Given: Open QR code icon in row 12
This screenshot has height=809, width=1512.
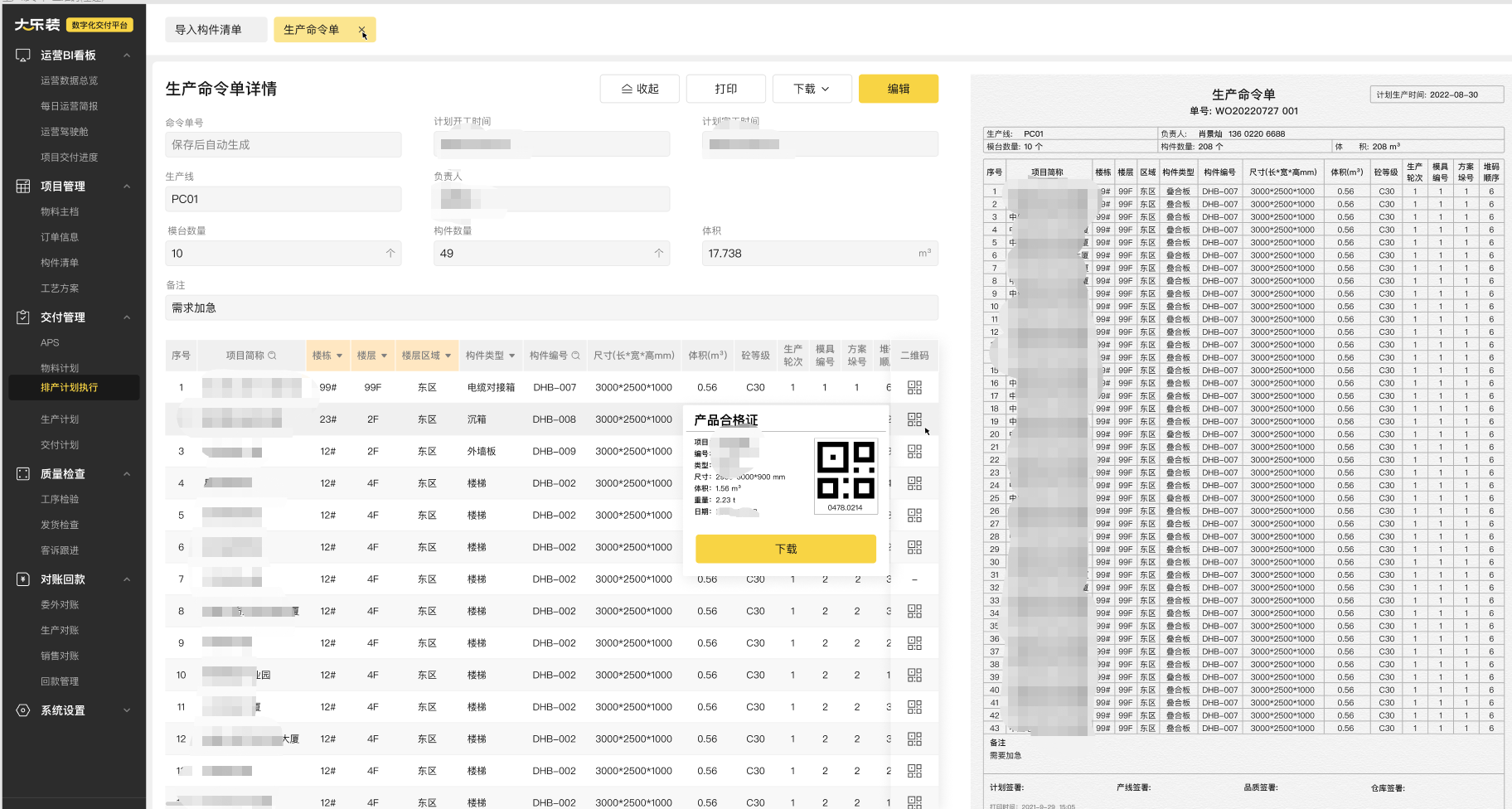Looking at the screenshot, I should [914, 739].
